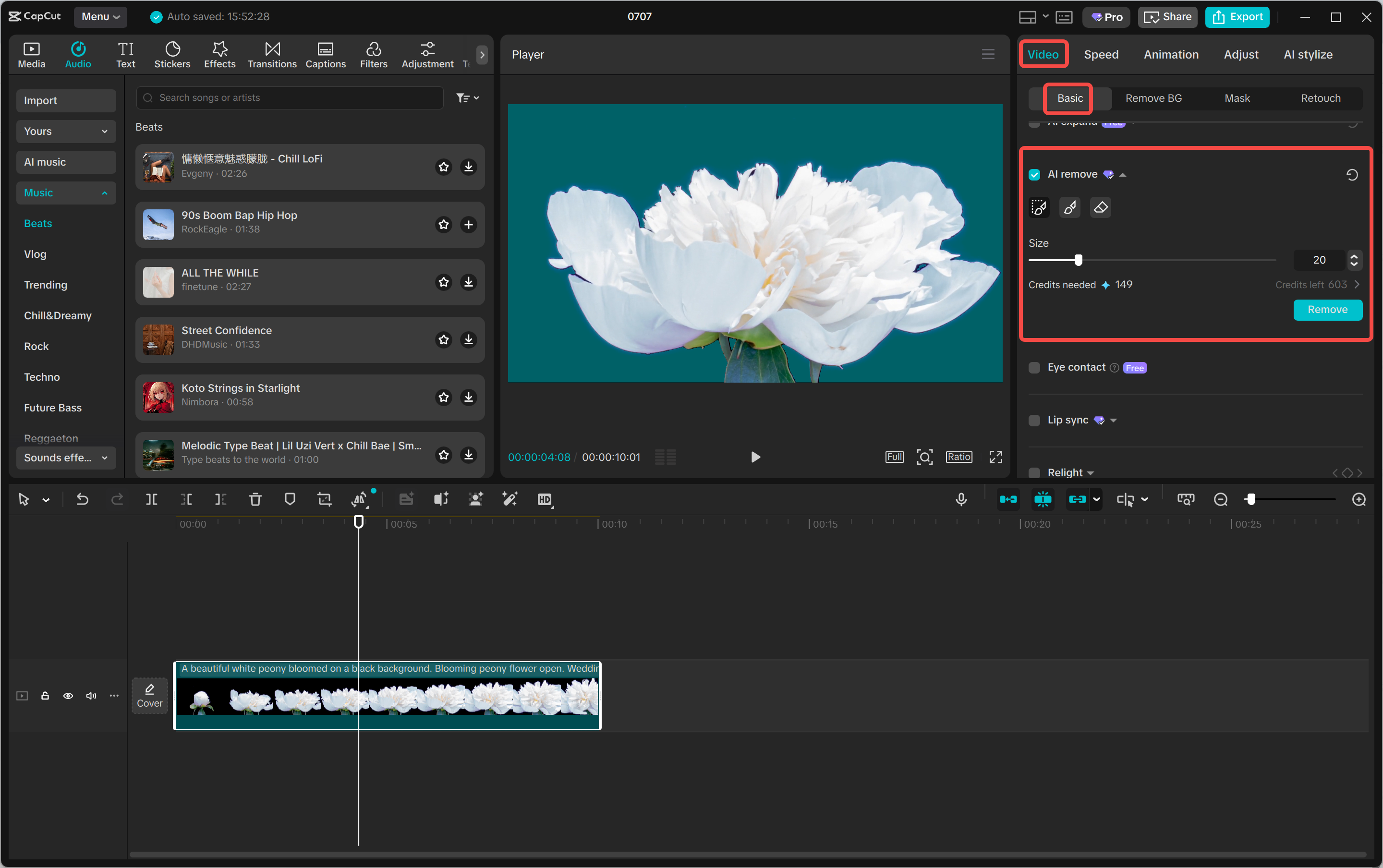The width and height of the screenshot is (1383, 868).
Task: Click the Delete icon to remove selected clip
Action: point(255,499)
